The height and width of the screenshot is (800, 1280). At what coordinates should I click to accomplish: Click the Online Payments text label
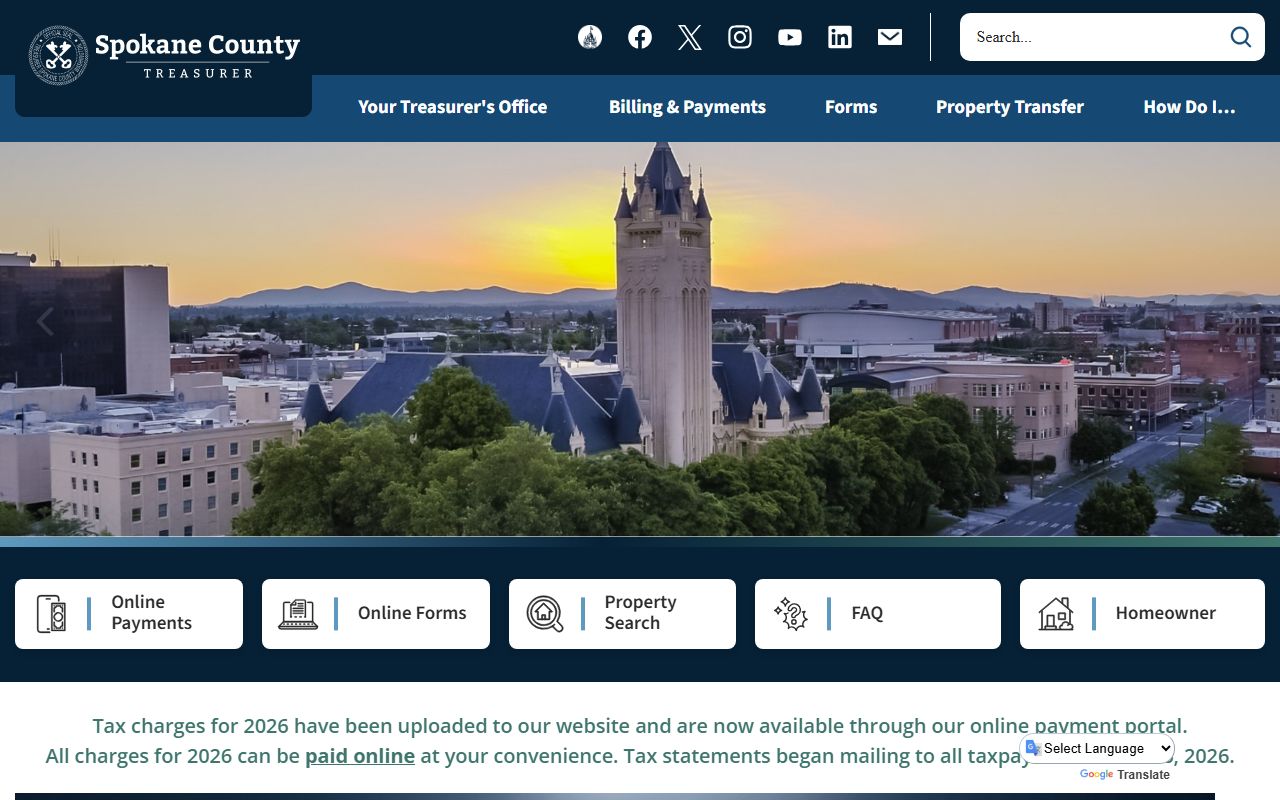pyautogui.click(x=151, y=612)
